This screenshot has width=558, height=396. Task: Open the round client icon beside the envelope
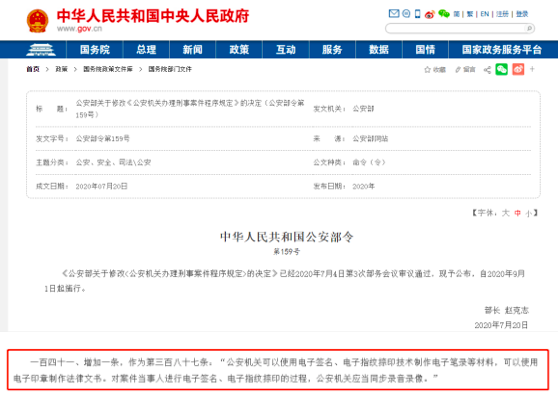coord(406,14)
